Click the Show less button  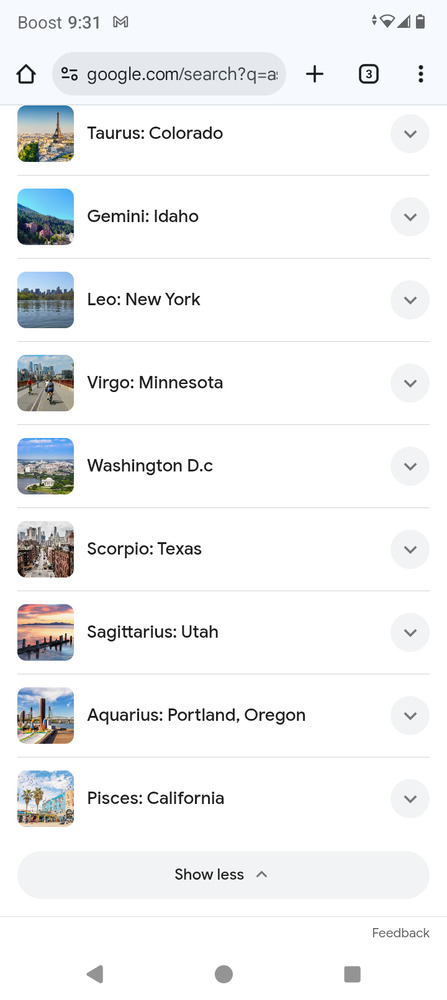[223, 874]
